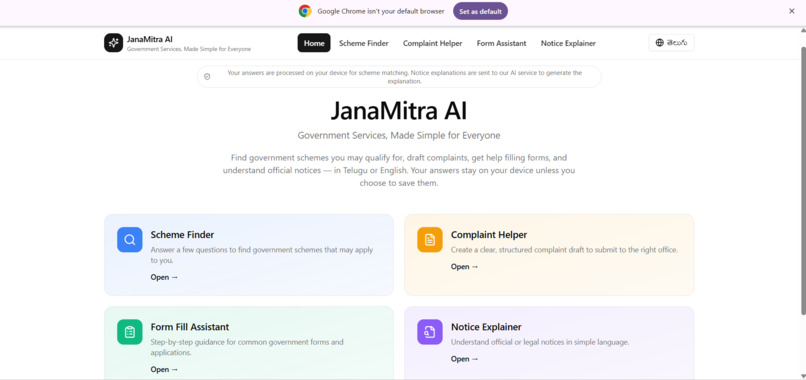Image resolution: width=806 pixels, height=380 pixels.
Task: Click the page's vertical scrollbar
Action: click(x=802, y=180)
